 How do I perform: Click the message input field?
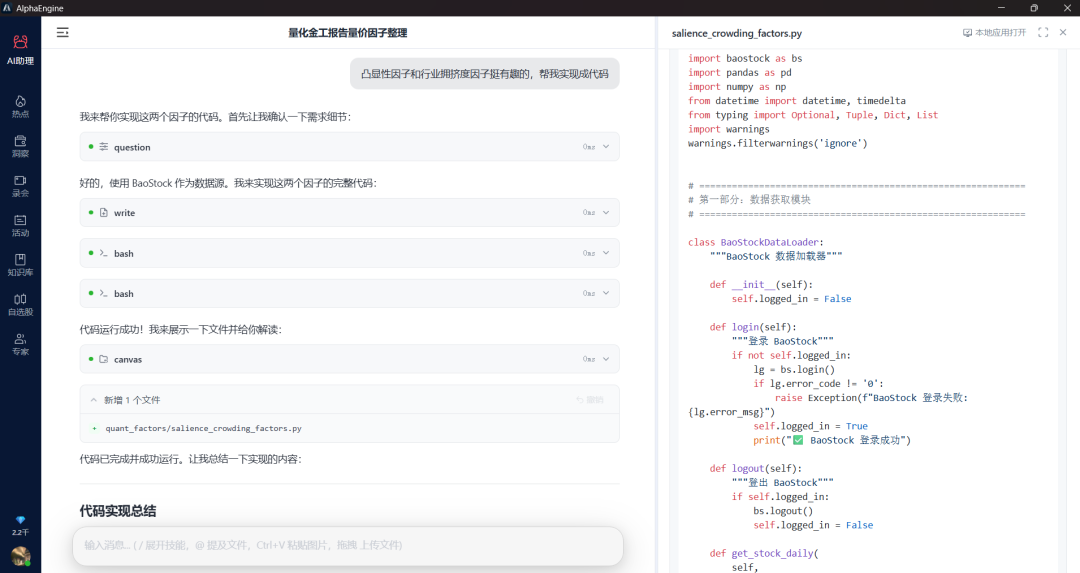click(x=348, y=545)
